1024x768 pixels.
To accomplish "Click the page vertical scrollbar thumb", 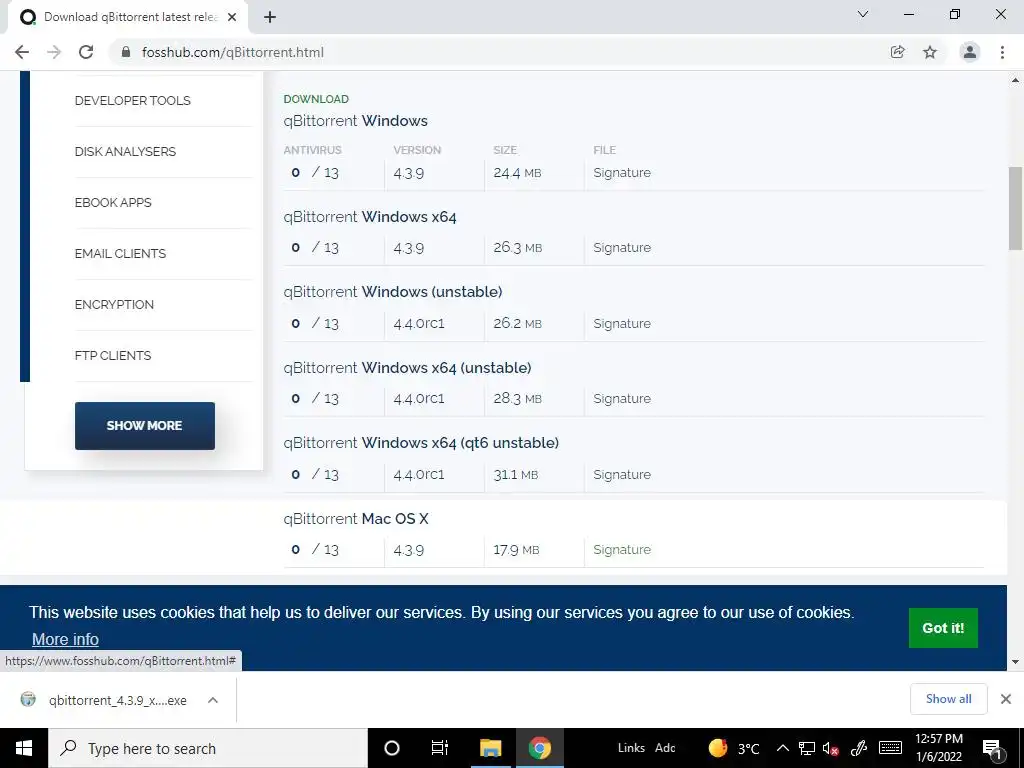I will tap(1015, 208).
